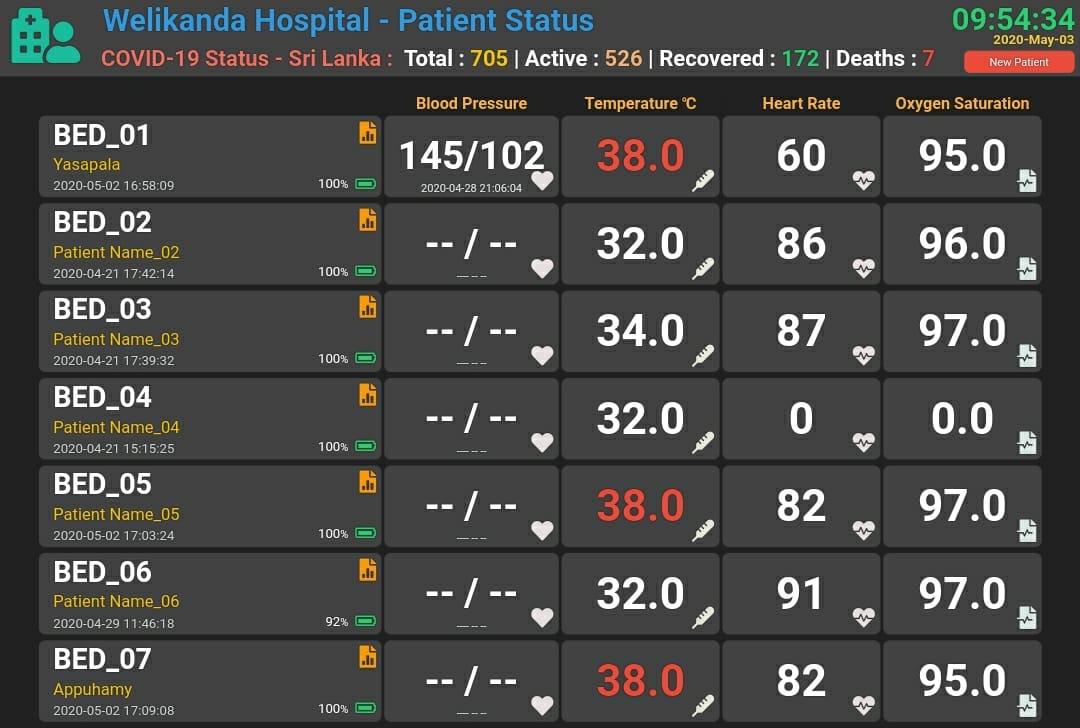Open the BED_07 chart report icon
Viewport: 1080px width, 728px height.
click(x=368, y=657)
